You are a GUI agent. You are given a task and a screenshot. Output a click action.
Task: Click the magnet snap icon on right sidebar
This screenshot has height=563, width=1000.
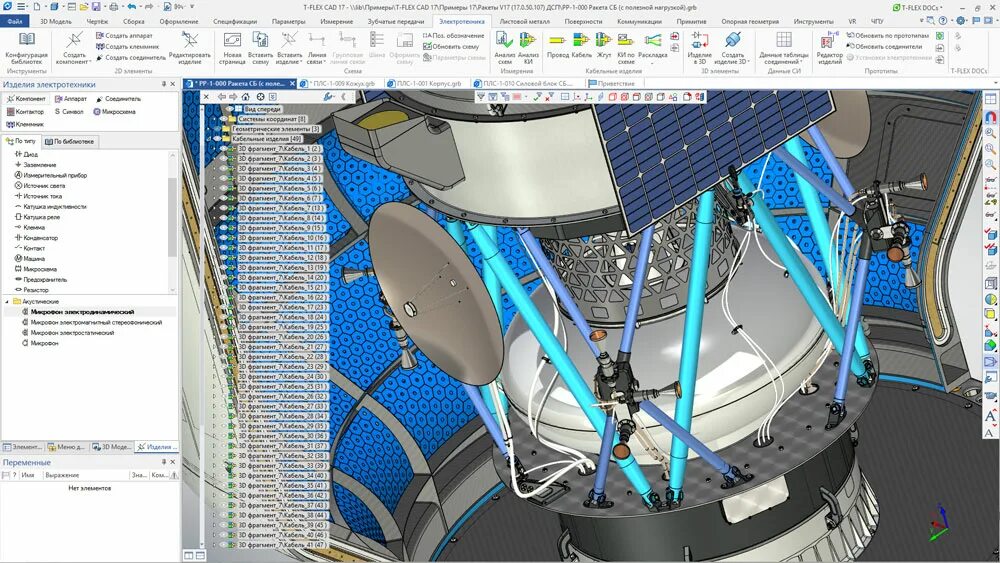click(x=990, y=118)
